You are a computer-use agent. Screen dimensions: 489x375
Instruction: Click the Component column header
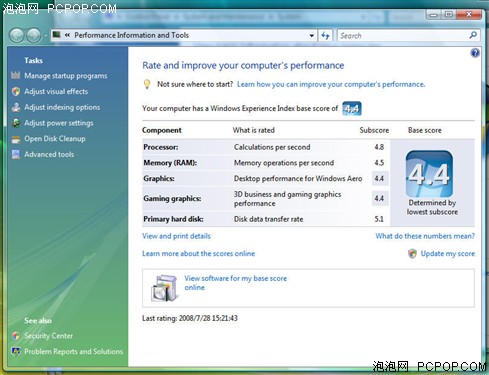[162, 130]
